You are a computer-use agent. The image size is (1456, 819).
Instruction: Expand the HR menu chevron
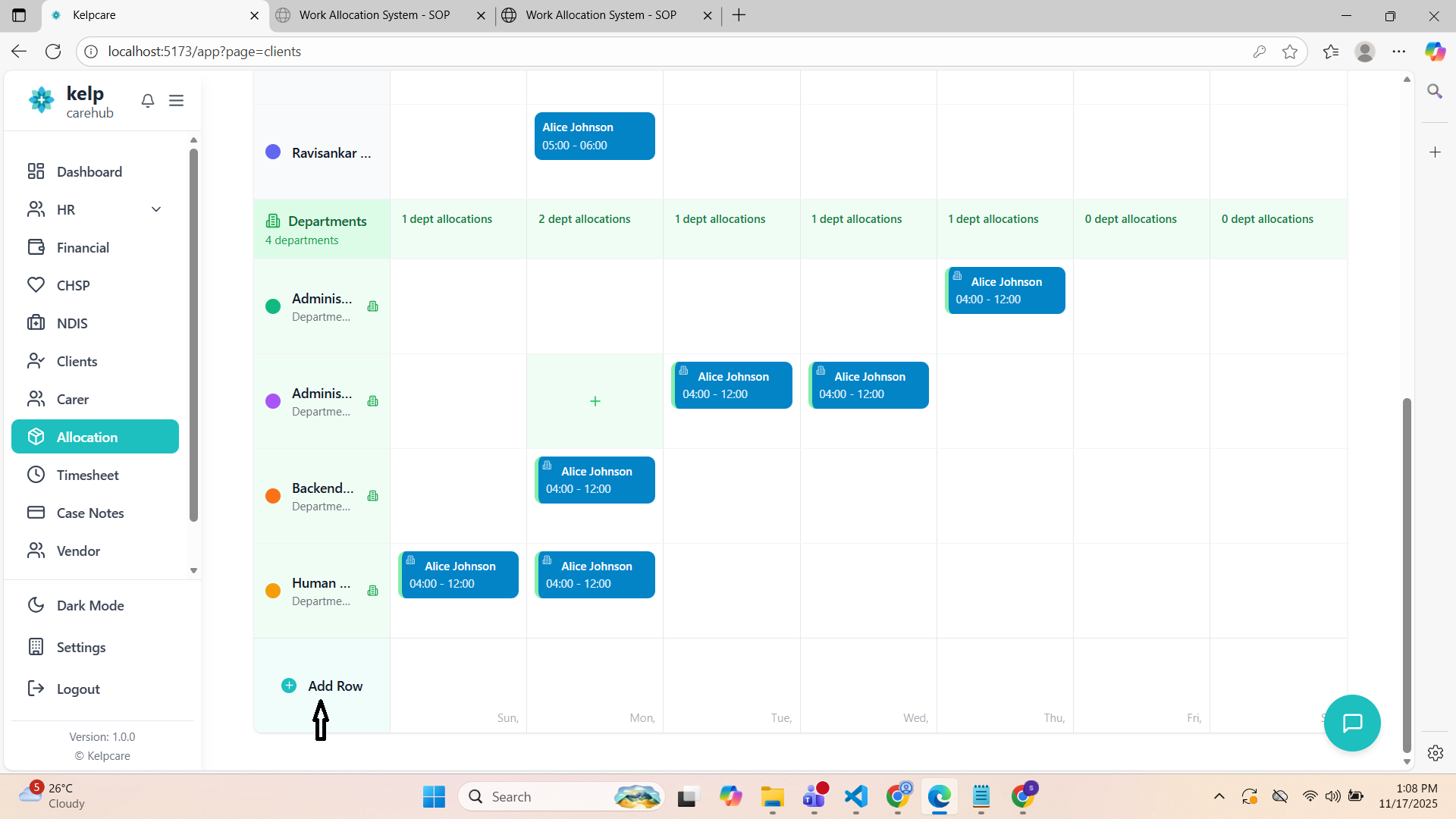tap(156, 209)
